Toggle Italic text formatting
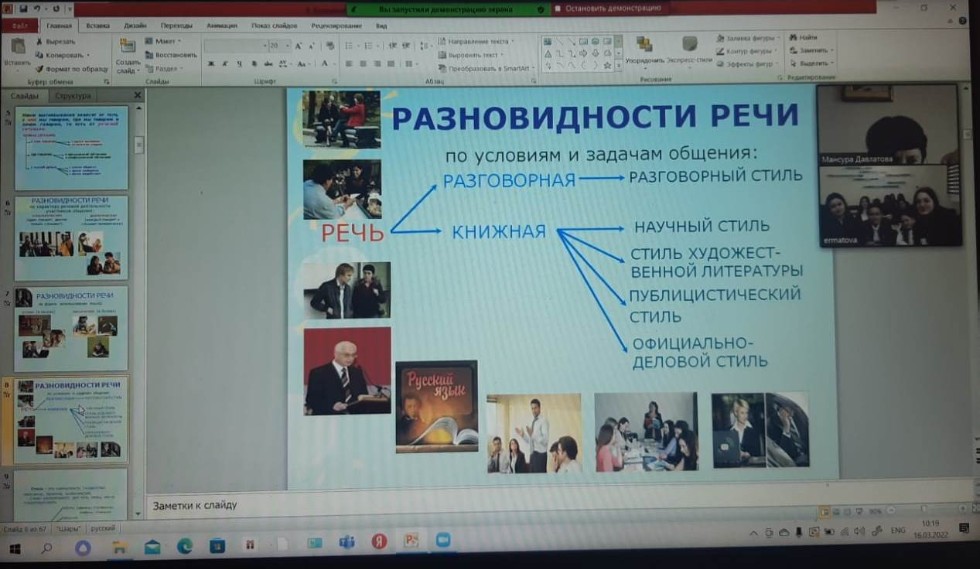Screen dimensions: 980x569 225,63
